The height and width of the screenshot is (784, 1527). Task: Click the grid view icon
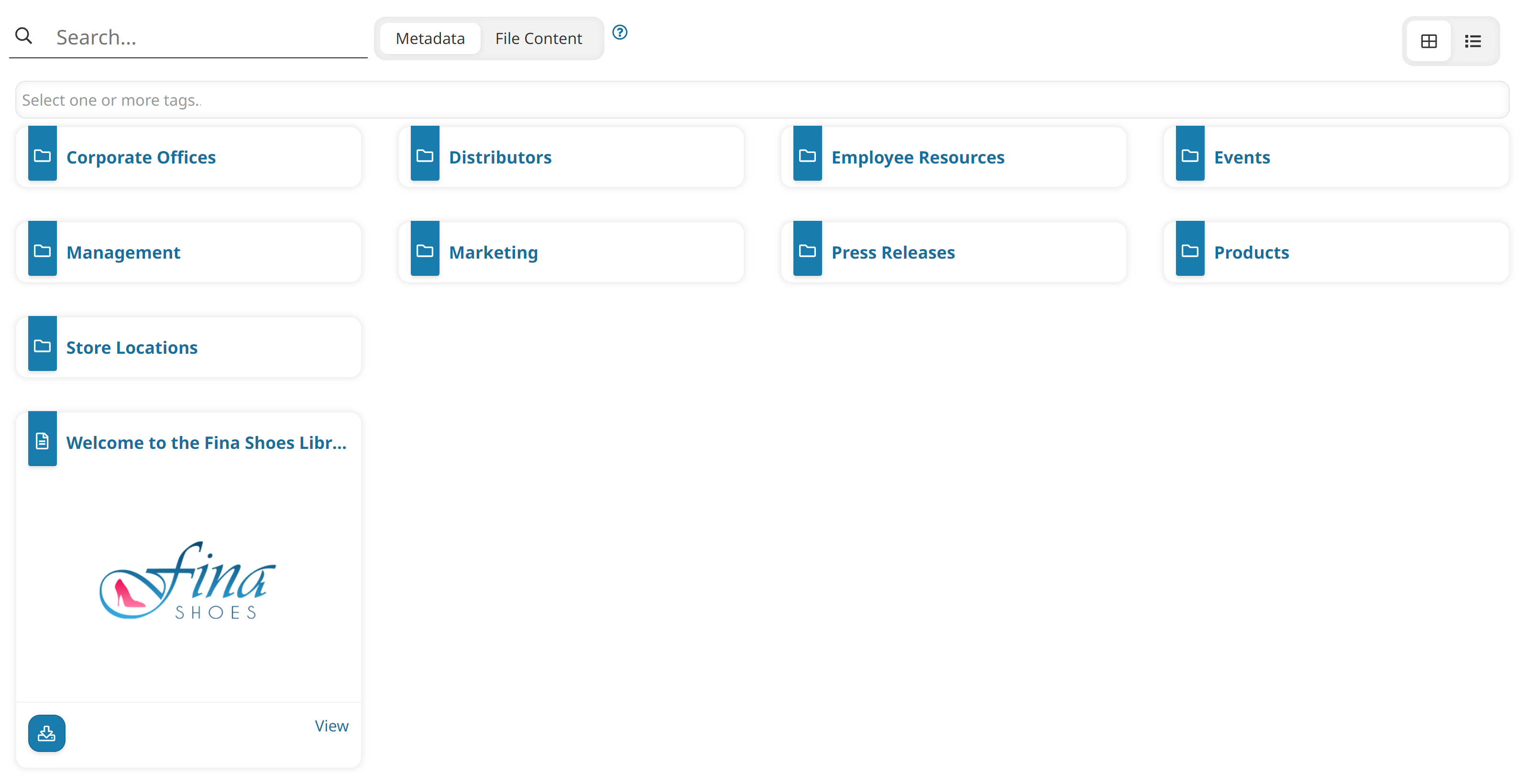click(x=1429, y=40)
